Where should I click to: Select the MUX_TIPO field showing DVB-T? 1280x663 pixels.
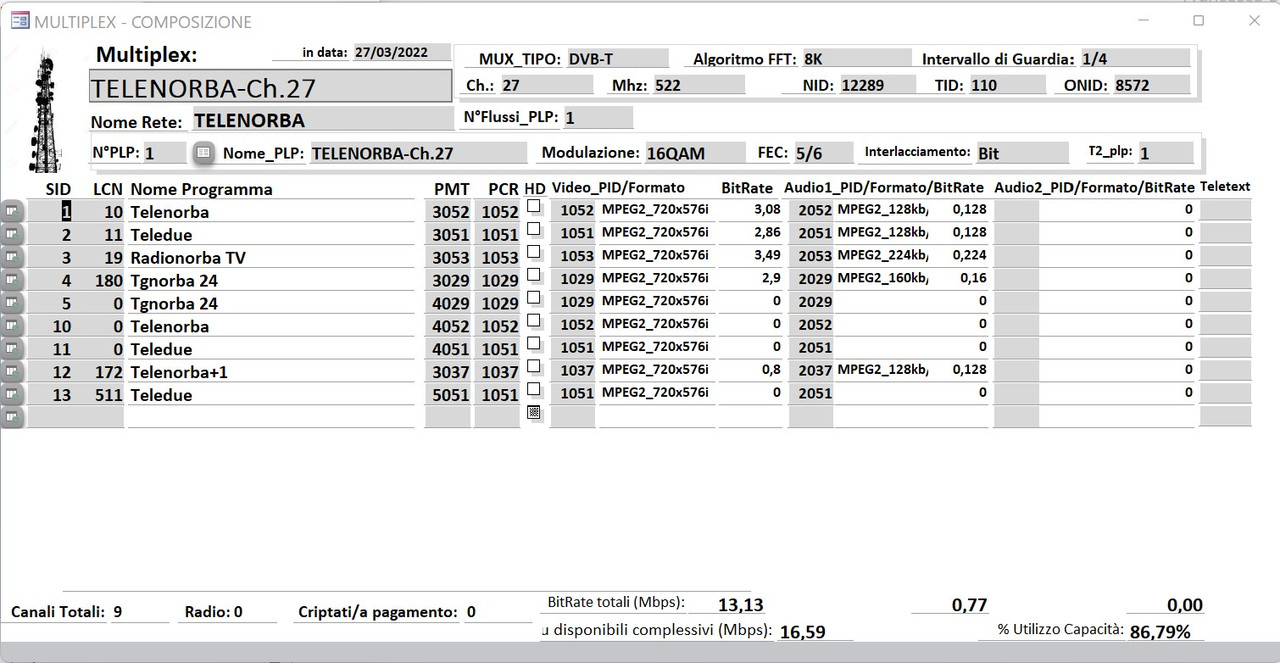(617, 59)
